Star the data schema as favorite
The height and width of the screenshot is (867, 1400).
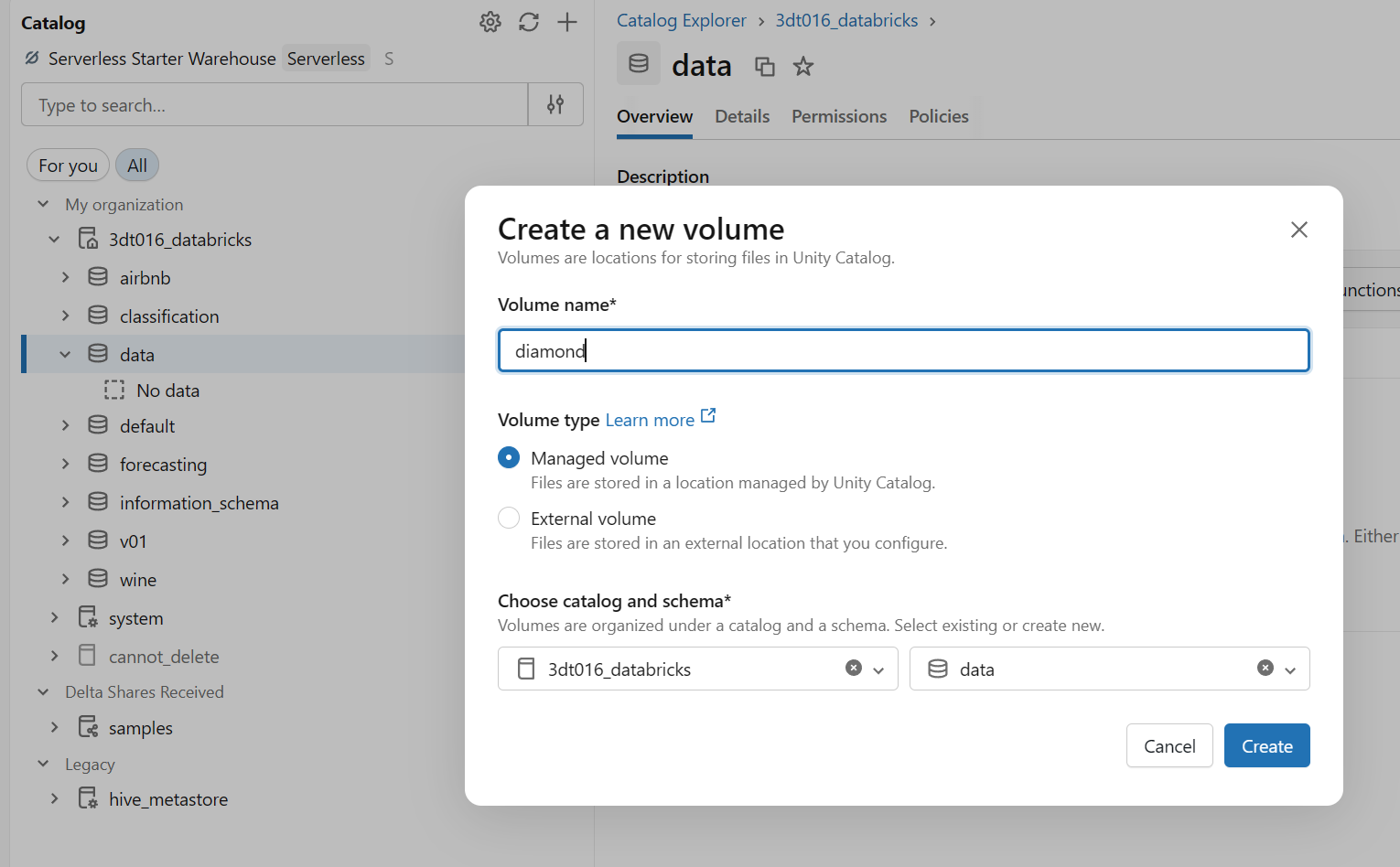click(802, 66)
